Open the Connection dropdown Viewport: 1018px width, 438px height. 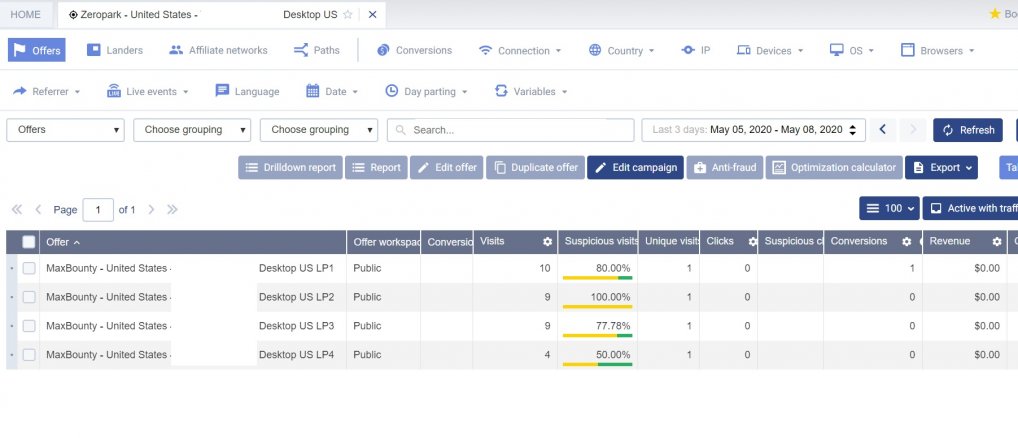click(x=520, y=50)
